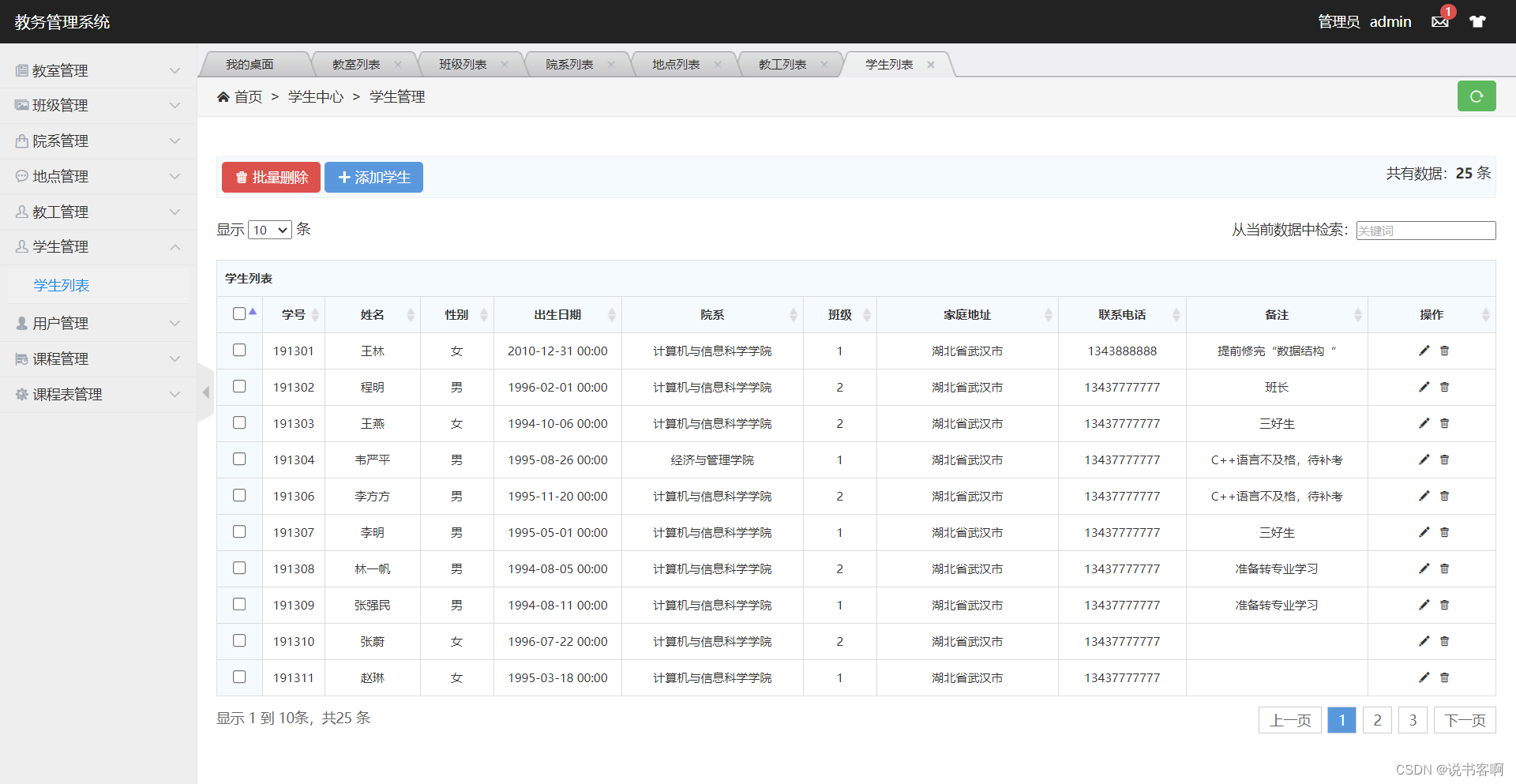Delete student 191308 with trash icon
The width and height of the screenshot is (1516, 784).
tap(1444, 568)
